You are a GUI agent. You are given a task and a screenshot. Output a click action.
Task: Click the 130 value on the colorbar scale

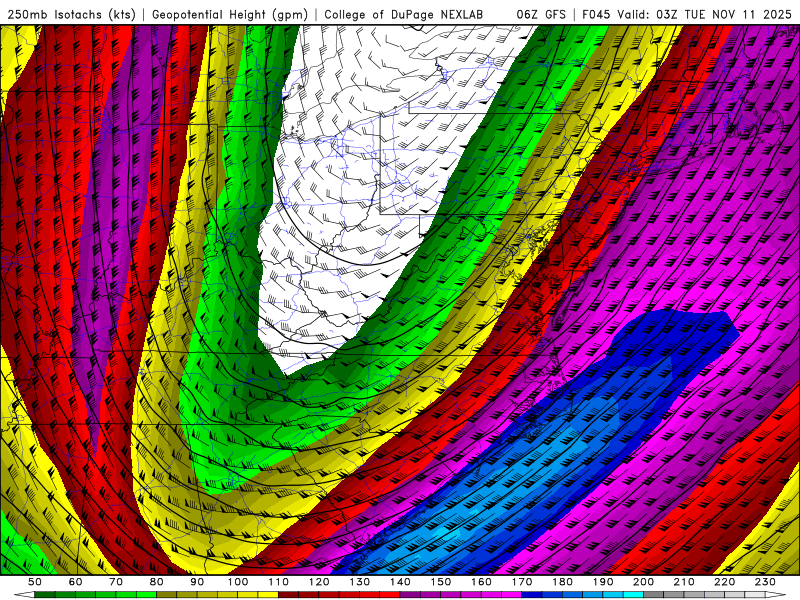pos(360,582)
